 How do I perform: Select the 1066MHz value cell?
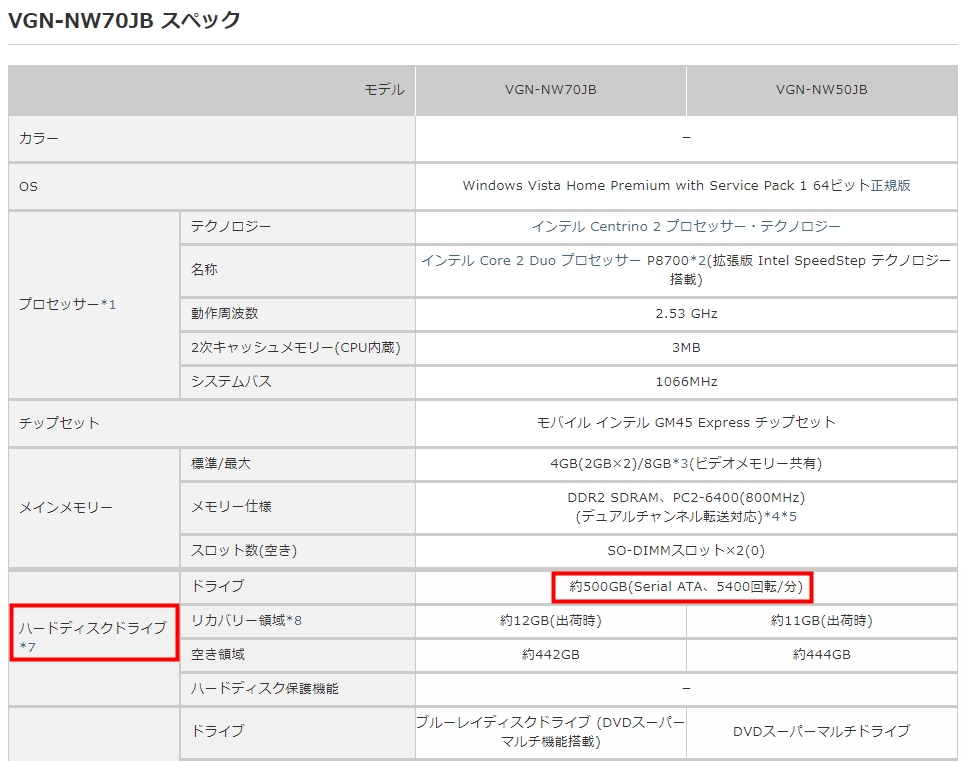tap(686, 382)
